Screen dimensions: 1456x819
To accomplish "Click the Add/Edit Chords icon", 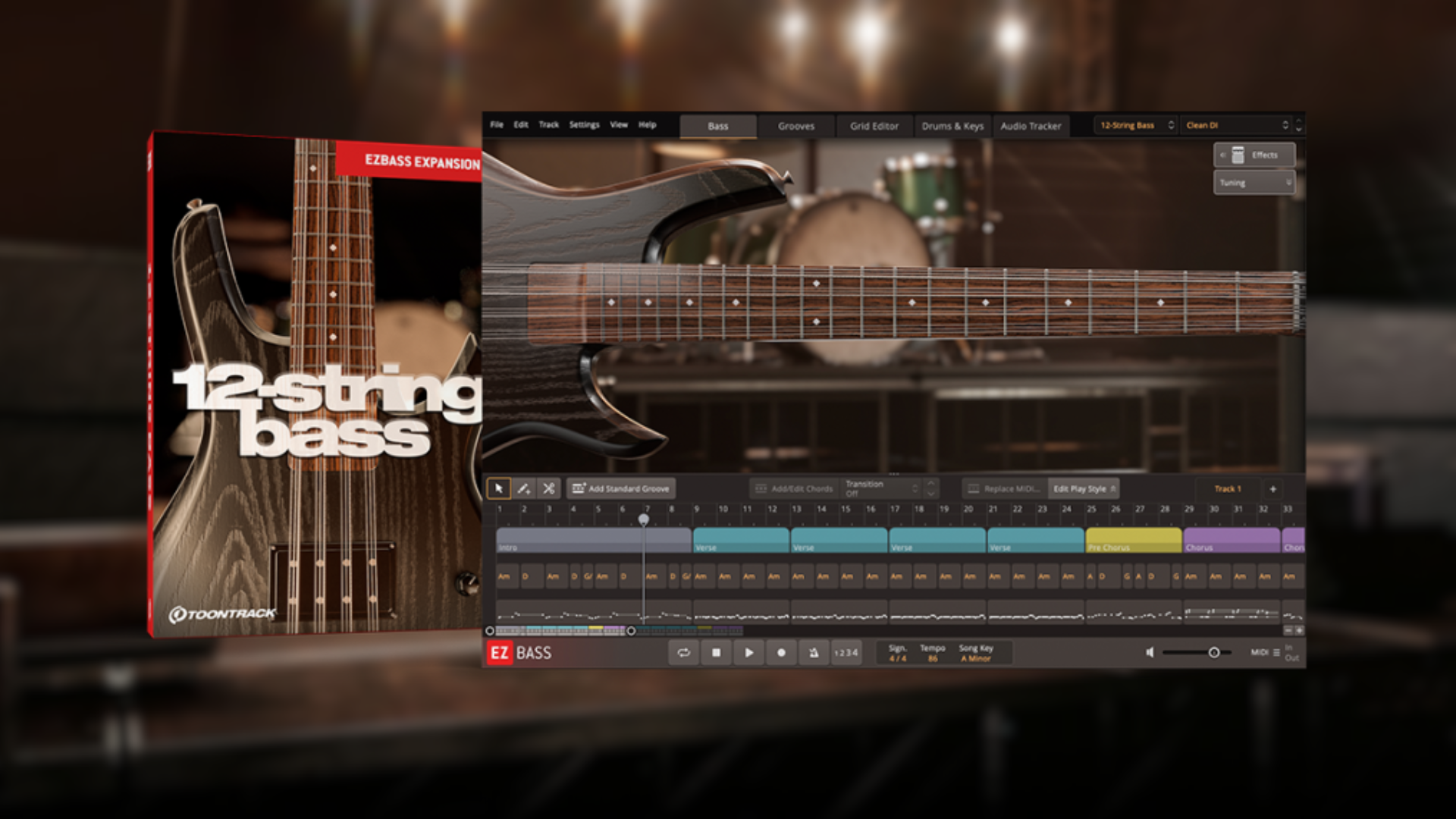I will pyautogui.click(x=761, y=488).
